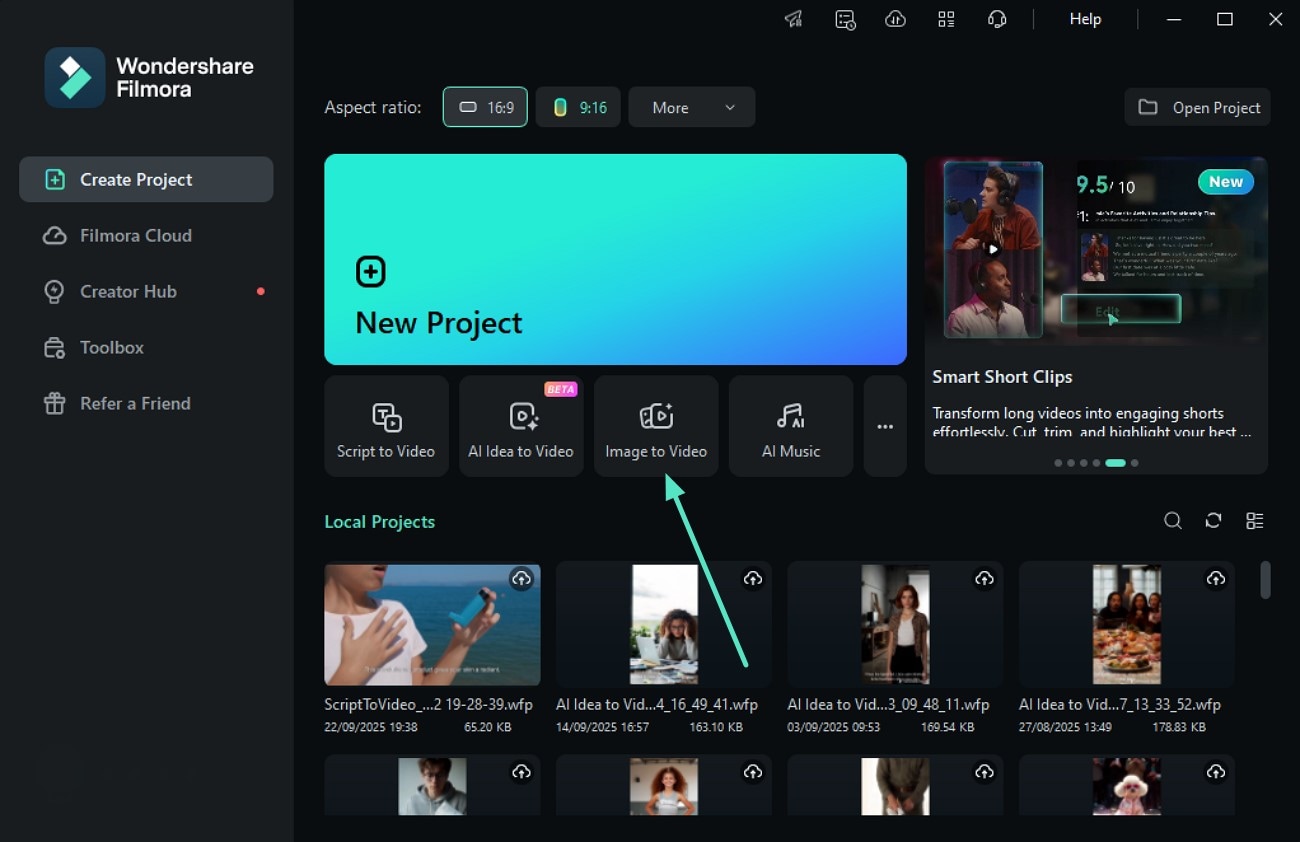Screen dimensions: 1300x842
Task: Click file name AI Idea to Vid...7_13_33_52.wfp
Action: click(1120, 705)
